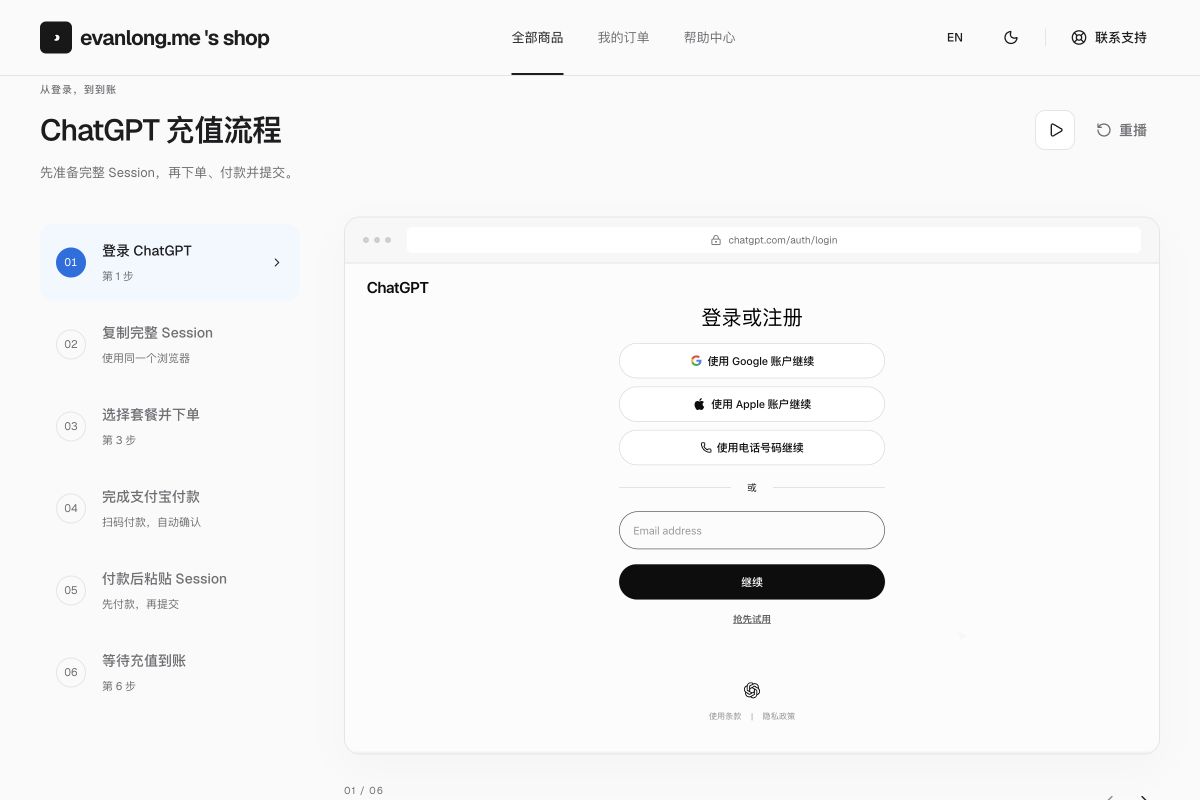Click text 先准备完整 Session，再下单、付款并提交。
This screenshot has height=800, width=1200.
pyautogui.click(x=169, y=172)
